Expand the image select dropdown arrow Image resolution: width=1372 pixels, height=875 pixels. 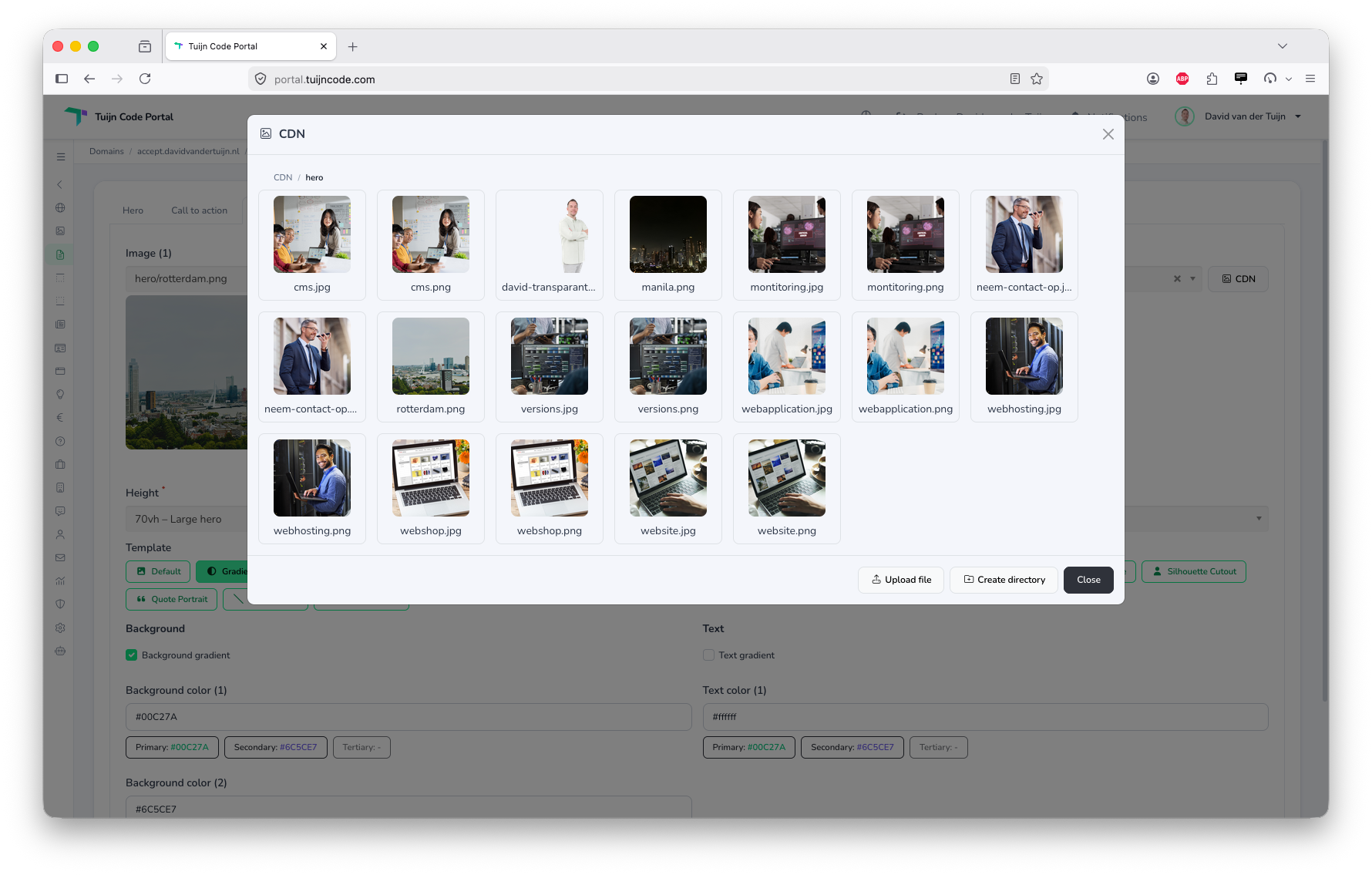click(x=1192, y=279)
